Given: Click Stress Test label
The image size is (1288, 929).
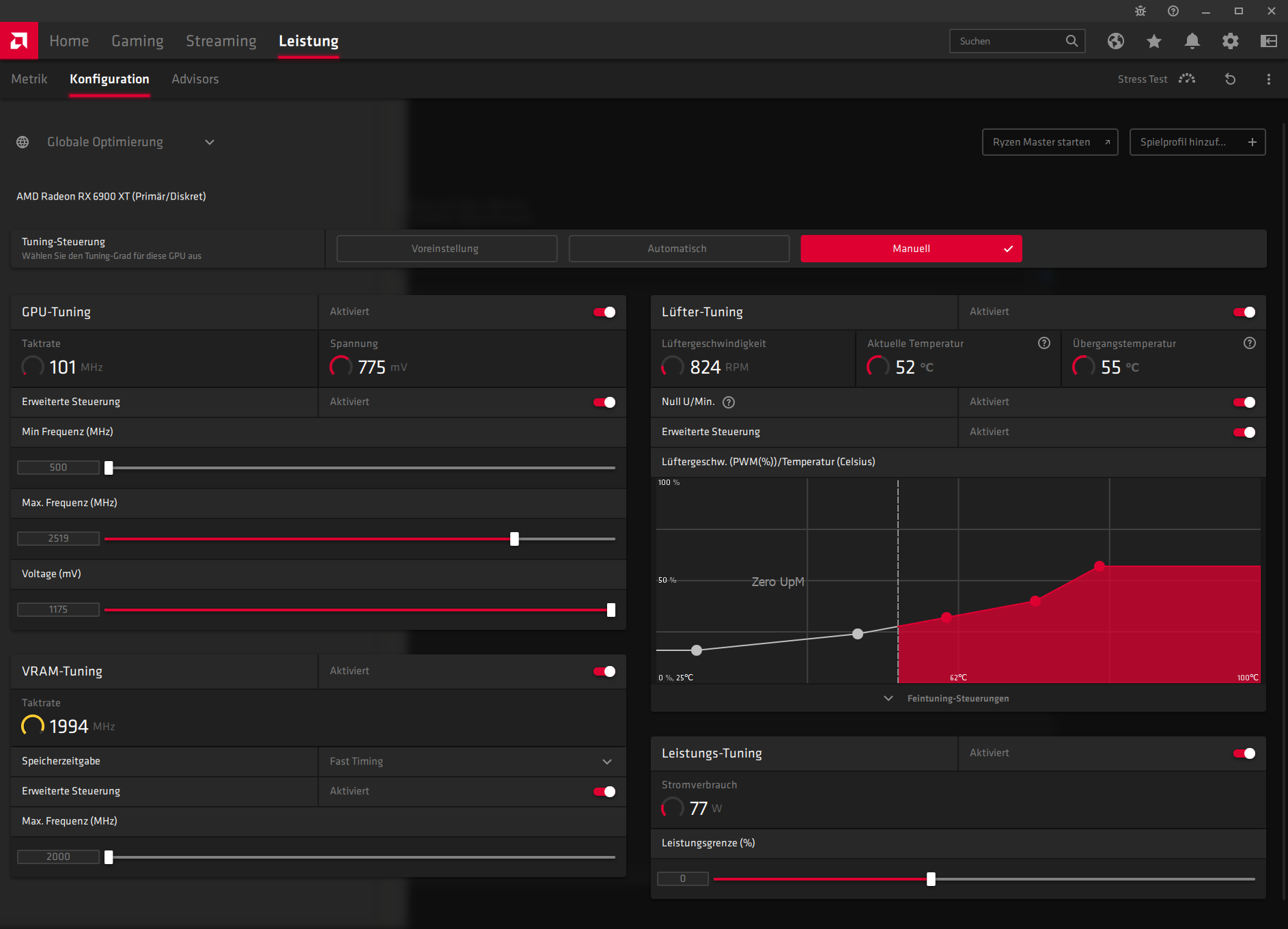Looking at the screenshot, I should click(1143, 79).
